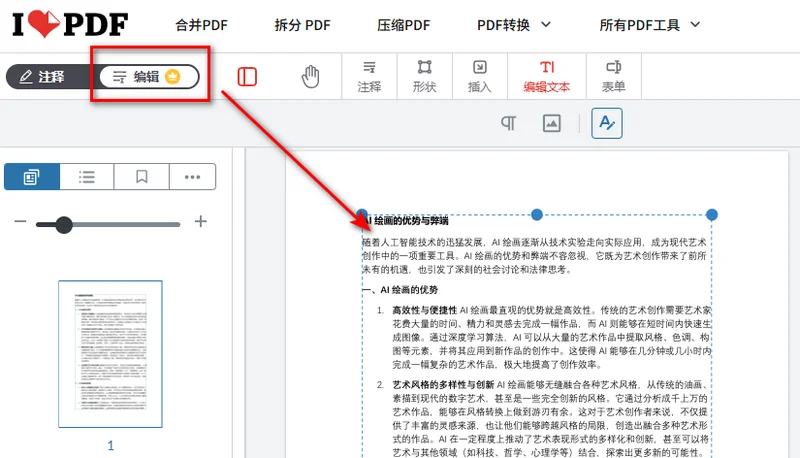Switch to 注释 annotate mode

click(42, 77)
